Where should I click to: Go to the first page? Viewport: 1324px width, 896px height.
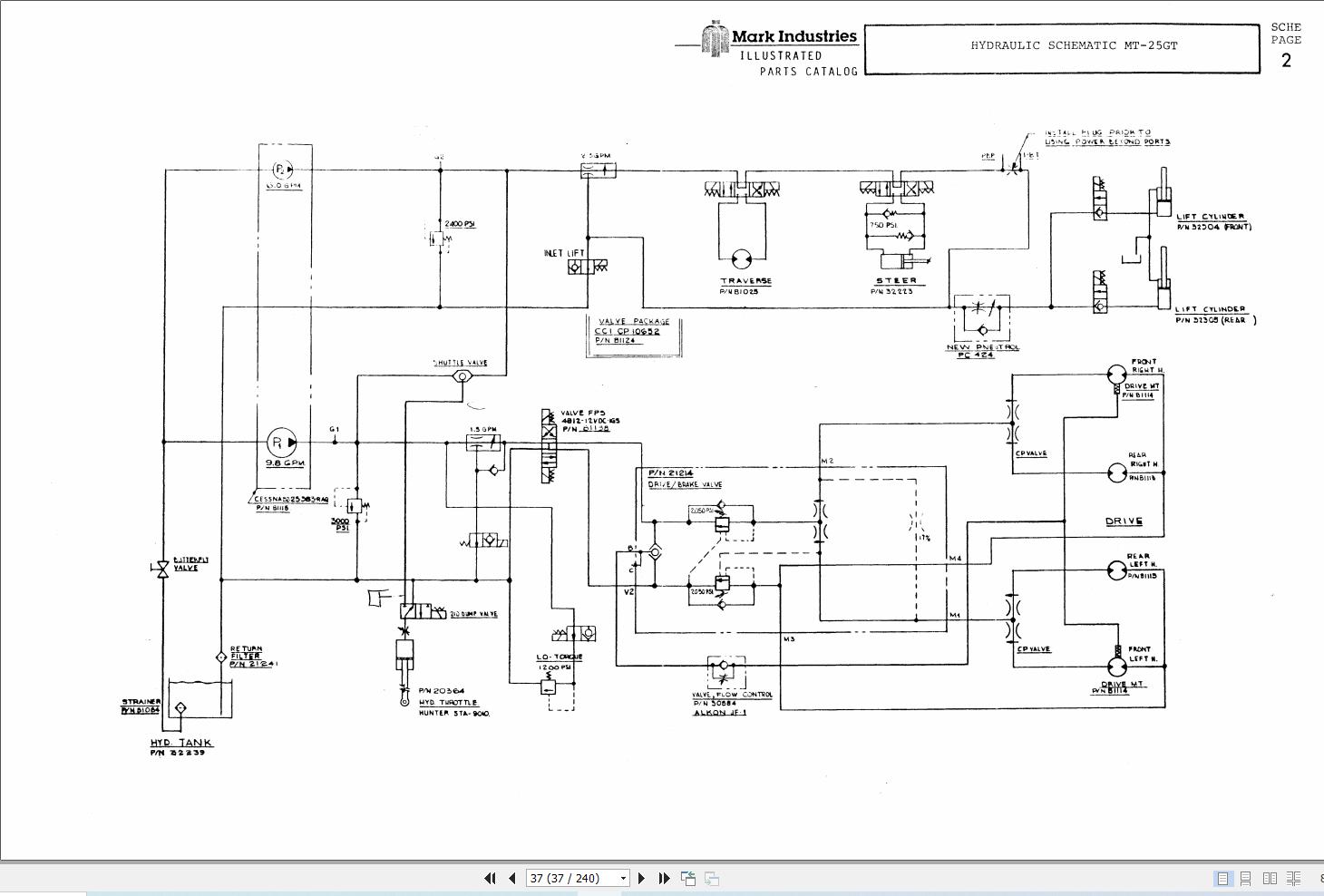[491, 878]
